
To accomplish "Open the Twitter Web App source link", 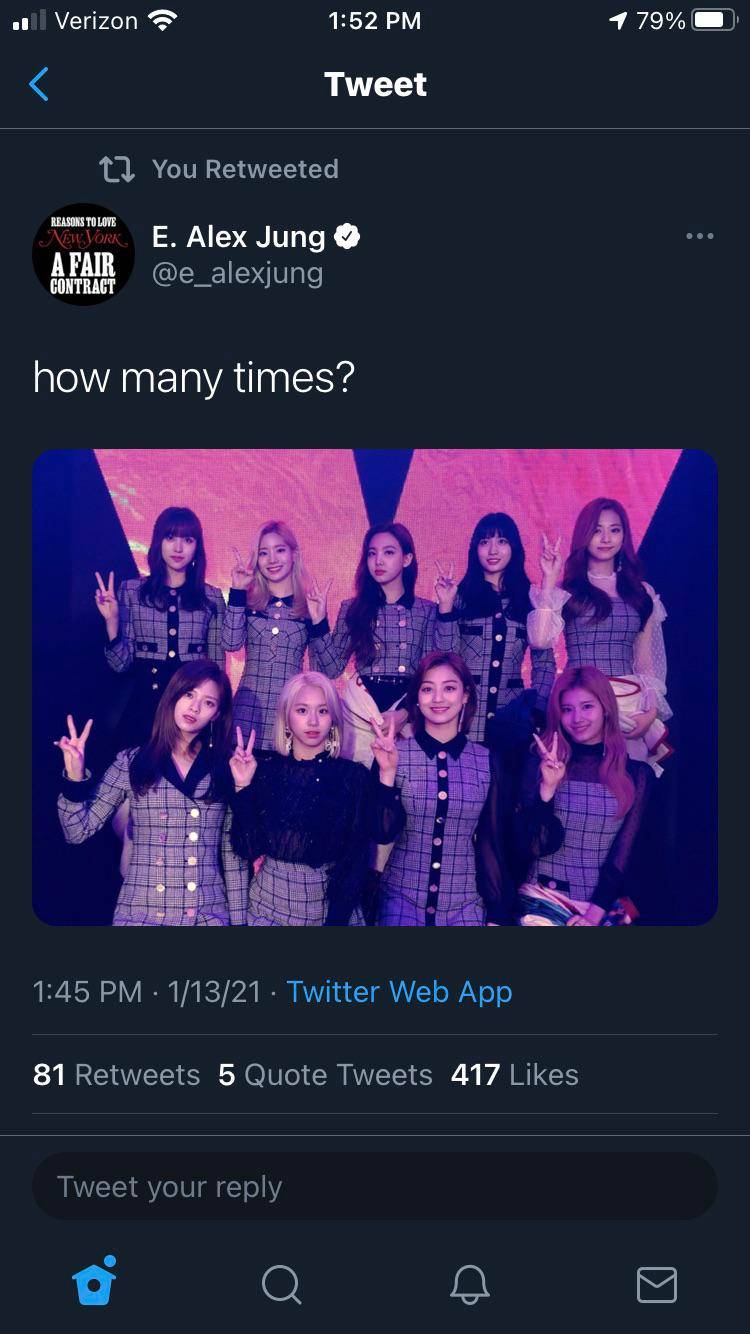I will [399, 992].
